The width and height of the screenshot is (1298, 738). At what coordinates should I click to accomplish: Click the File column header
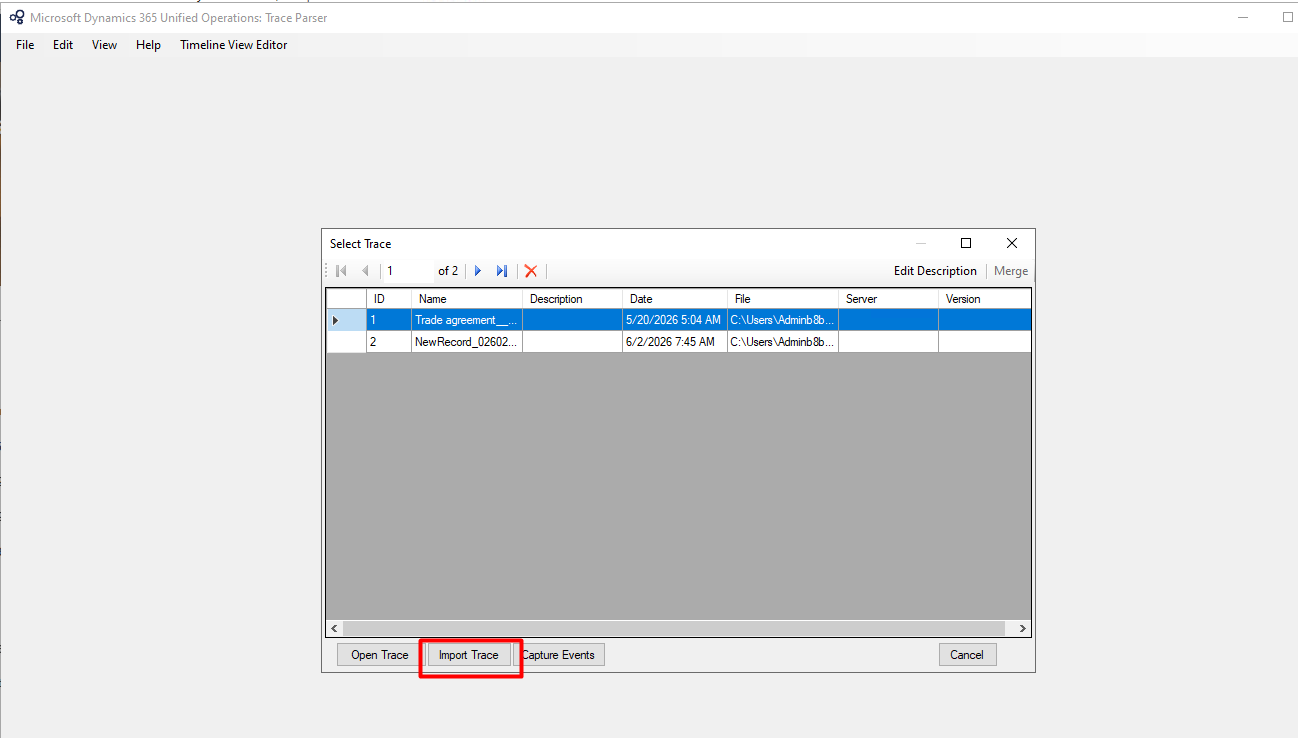click(x=783, y=299)
